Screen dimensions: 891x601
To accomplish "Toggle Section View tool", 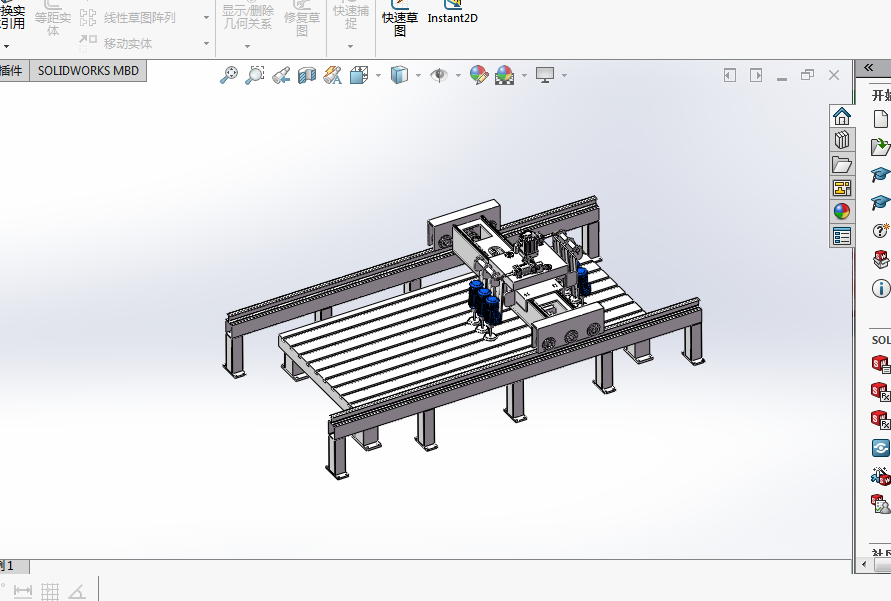I will click(x=307, y=75).
